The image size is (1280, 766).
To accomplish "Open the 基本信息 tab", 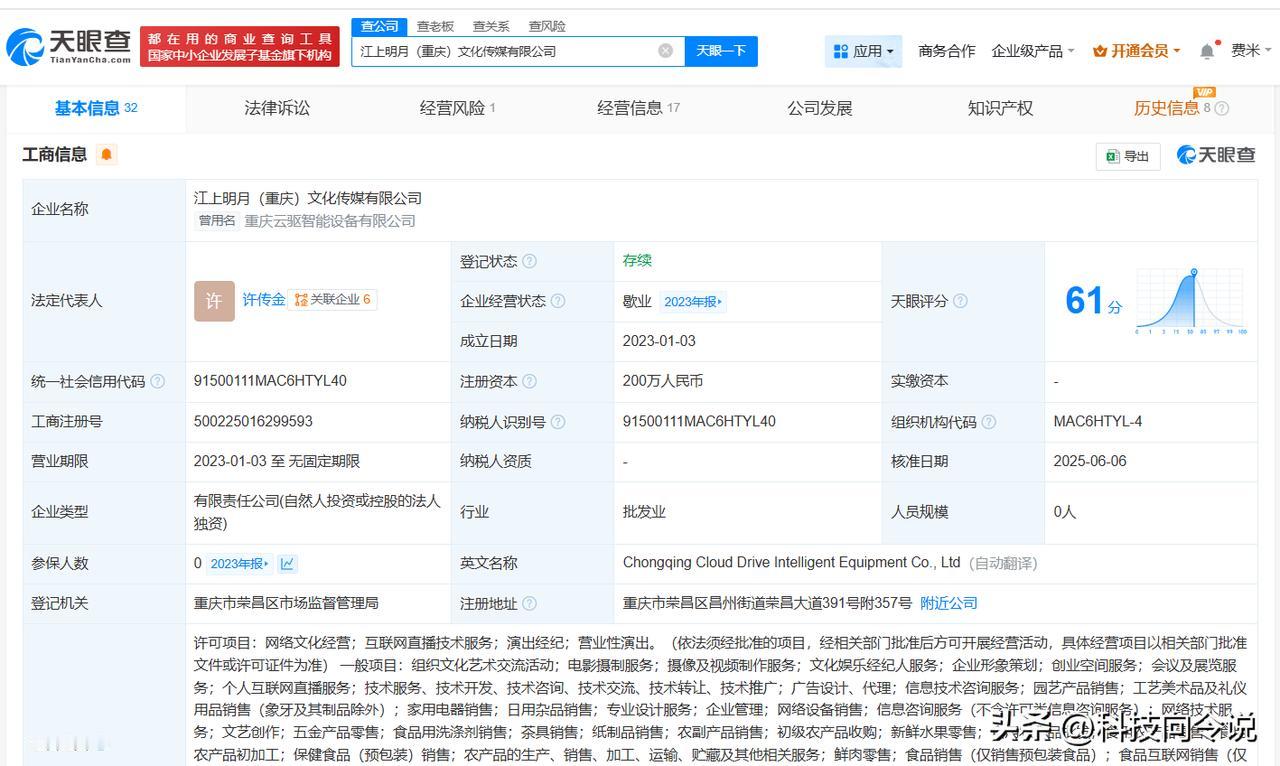I will [x=96, y=108].
